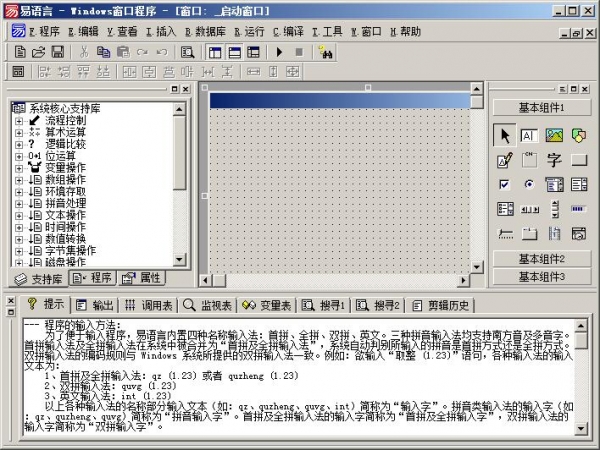
Task: Toggle the first window layout view button
Action: click(x=215, y=52)
